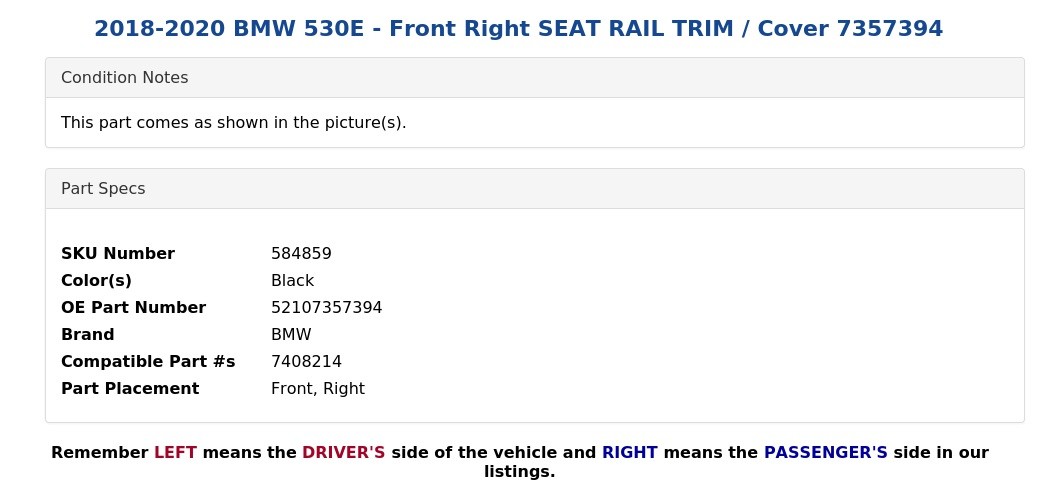Viewport: 1040px width, 497px height.
Task: Click the Condition Notes panel header
Action: pos(125,78)
